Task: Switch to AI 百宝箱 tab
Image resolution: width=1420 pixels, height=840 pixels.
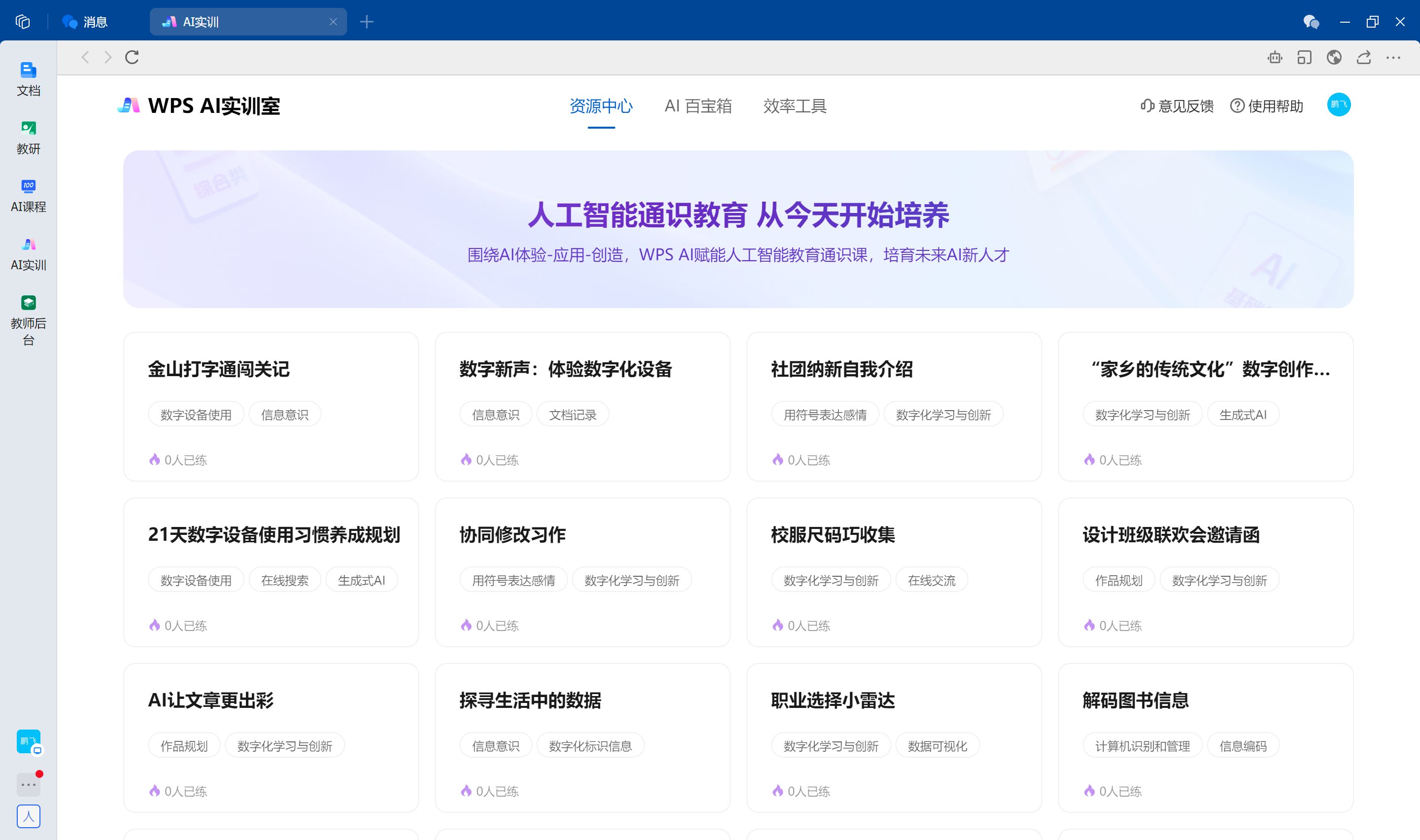Action: pos(697,106)
